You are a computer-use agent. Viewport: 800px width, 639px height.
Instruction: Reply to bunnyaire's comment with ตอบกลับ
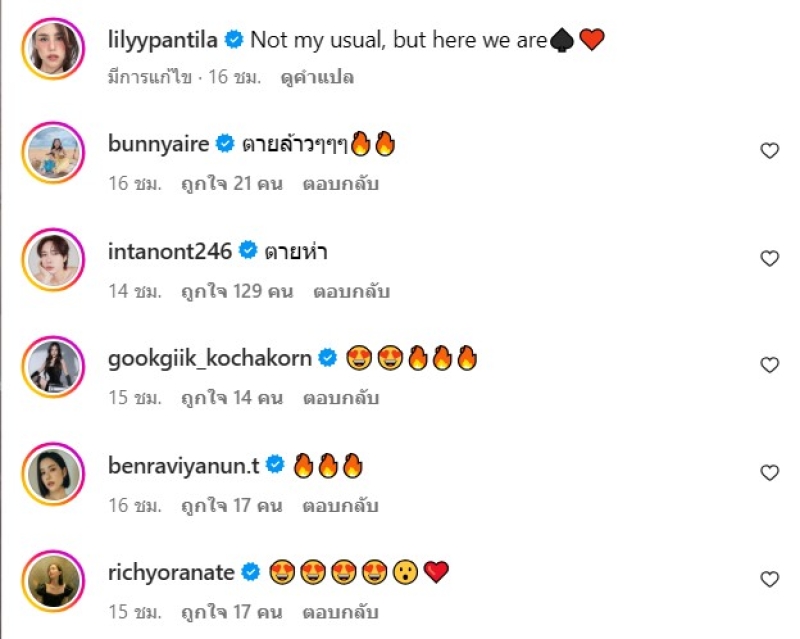point(341,184)
